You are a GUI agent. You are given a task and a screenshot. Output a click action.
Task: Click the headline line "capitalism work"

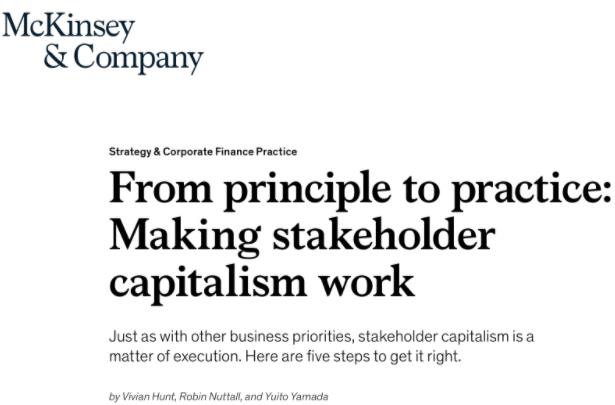[260, 281]
